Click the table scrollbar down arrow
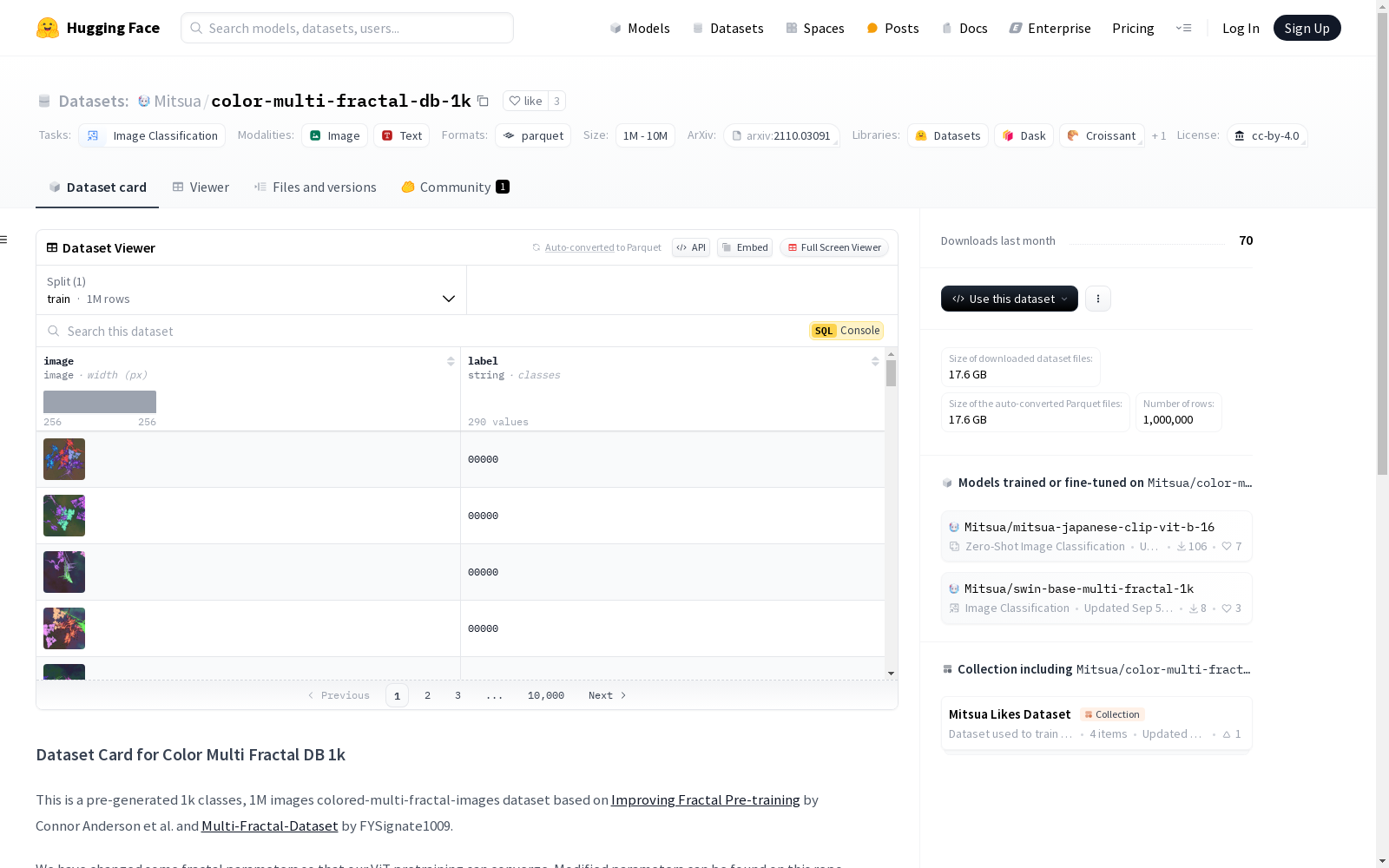1389x868 pixels. click(x=891, y=674)
